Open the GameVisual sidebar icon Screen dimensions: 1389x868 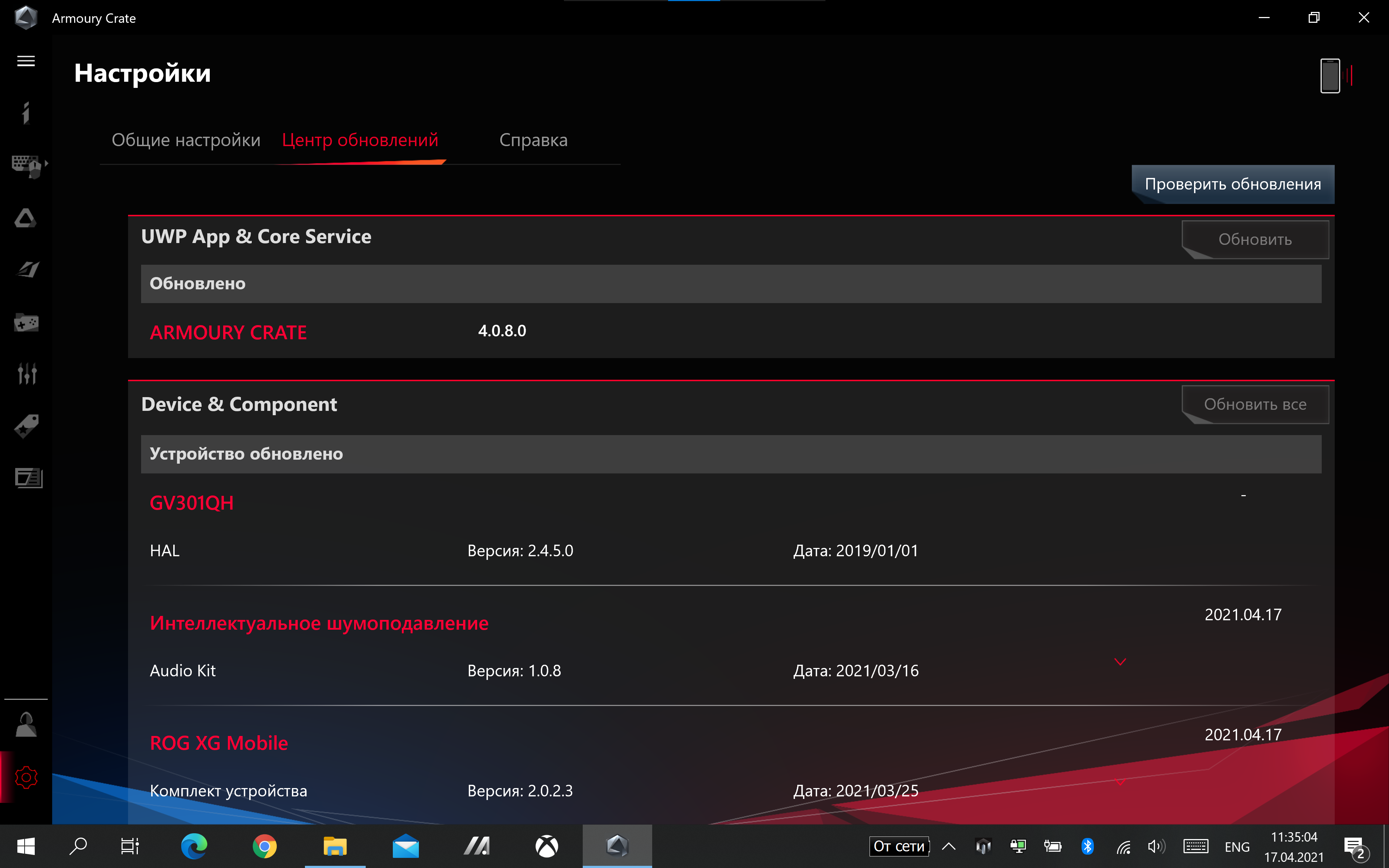(27, 269)
